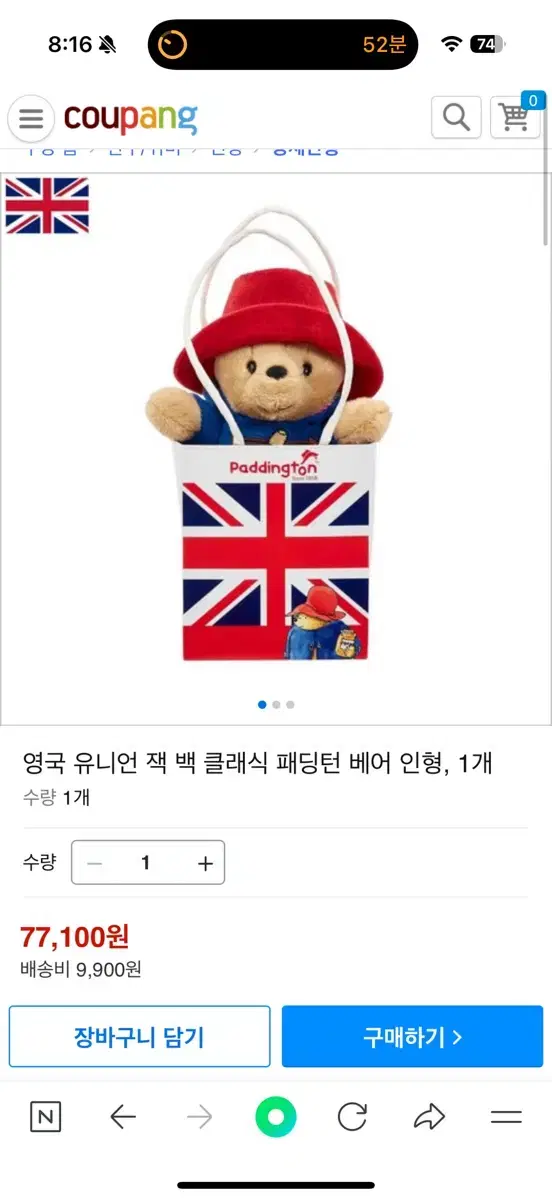Open browser menu with two-line icon
The width and height of the screenshot is (552, 1200).
click(x=506, y=1117)
